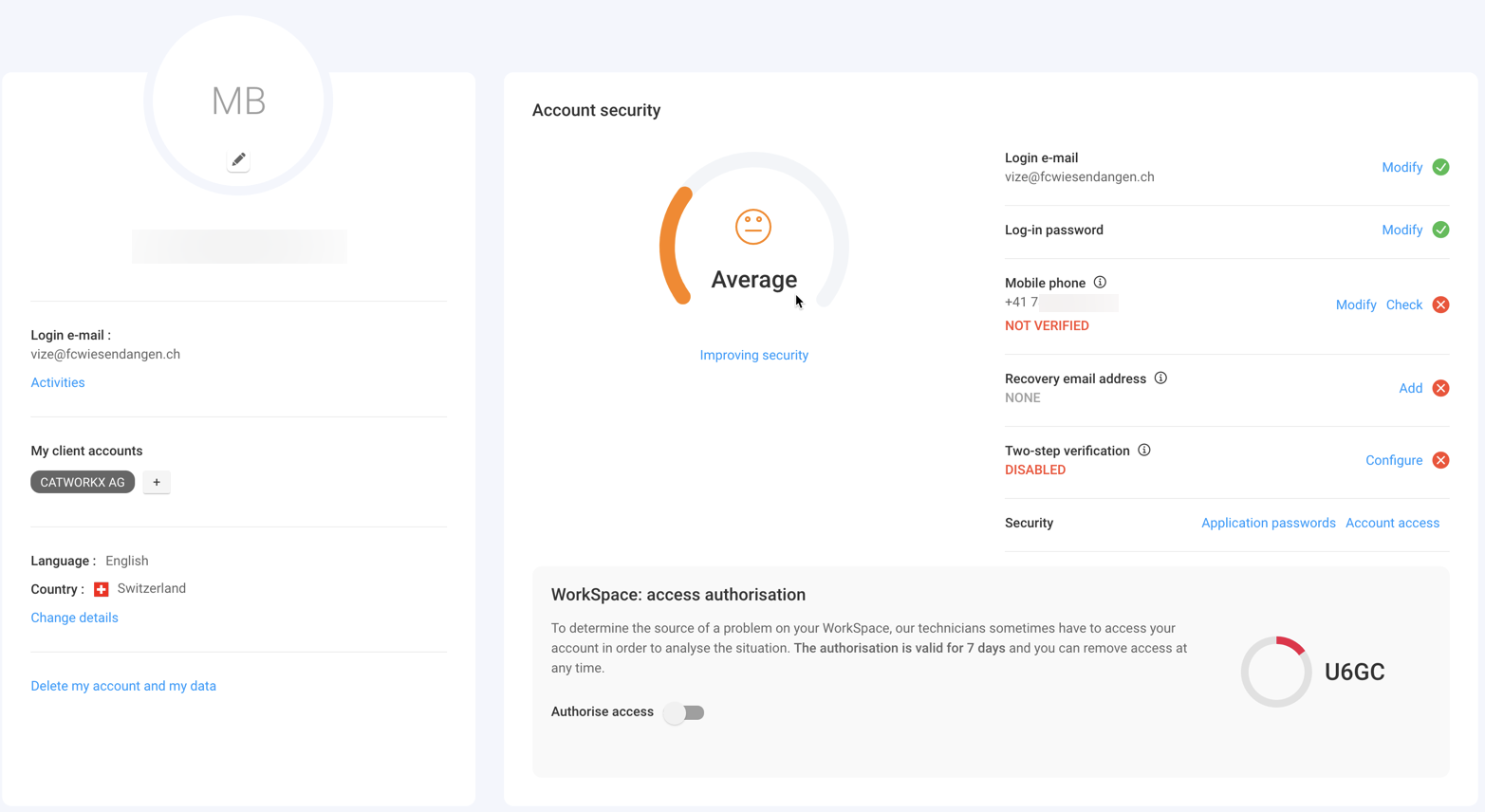
Task: Click the Two-step verification info icon
Action: (1144, 451)
